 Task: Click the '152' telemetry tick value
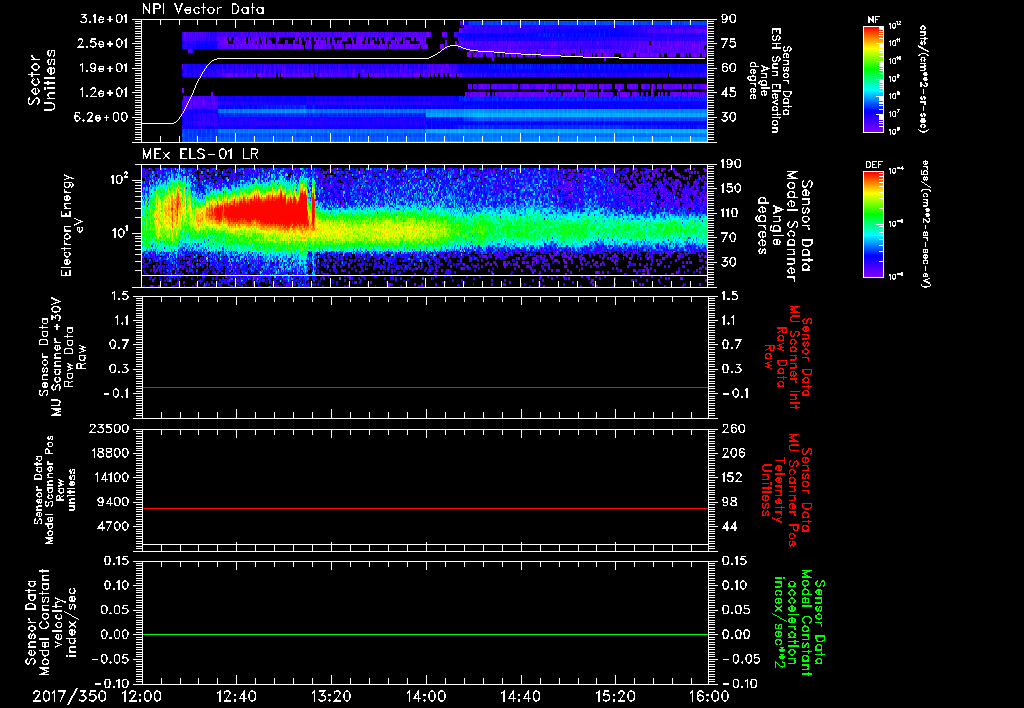pyautogui.click(x=731, y=477)
